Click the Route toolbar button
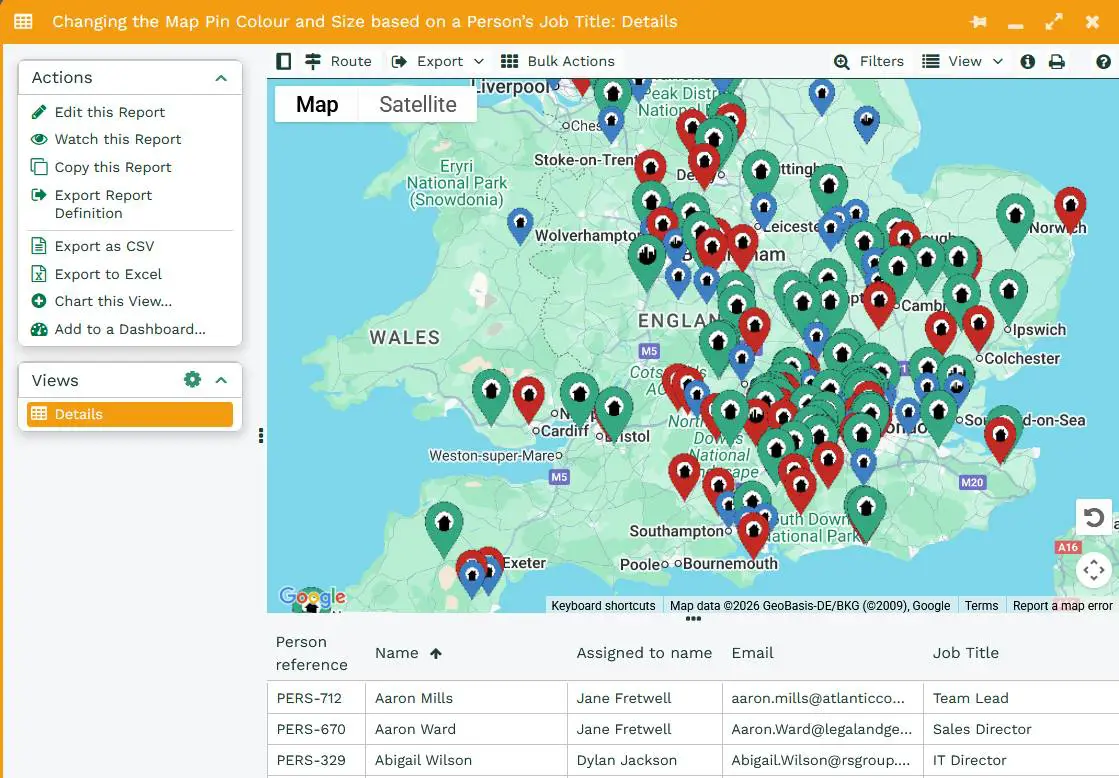 (x=338, y=61)
